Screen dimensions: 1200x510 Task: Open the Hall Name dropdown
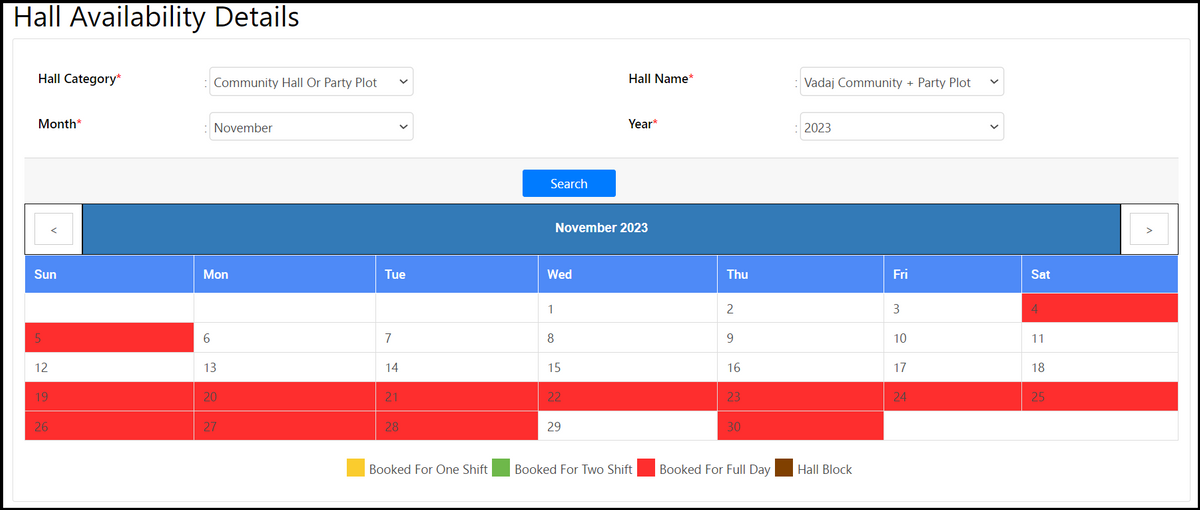pos(901,82)
